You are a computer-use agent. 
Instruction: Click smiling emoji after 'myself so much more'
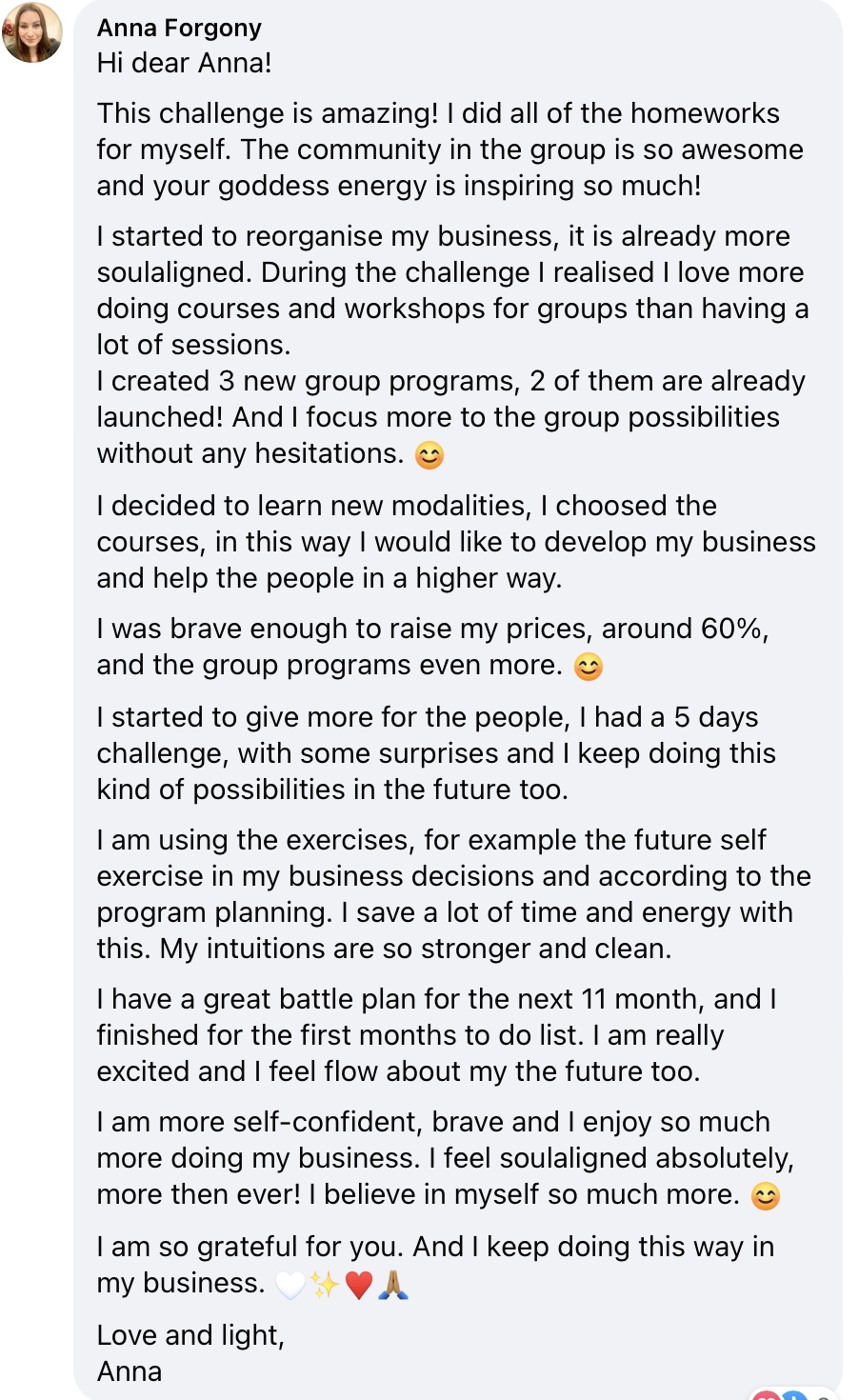tap(766, 1196)
